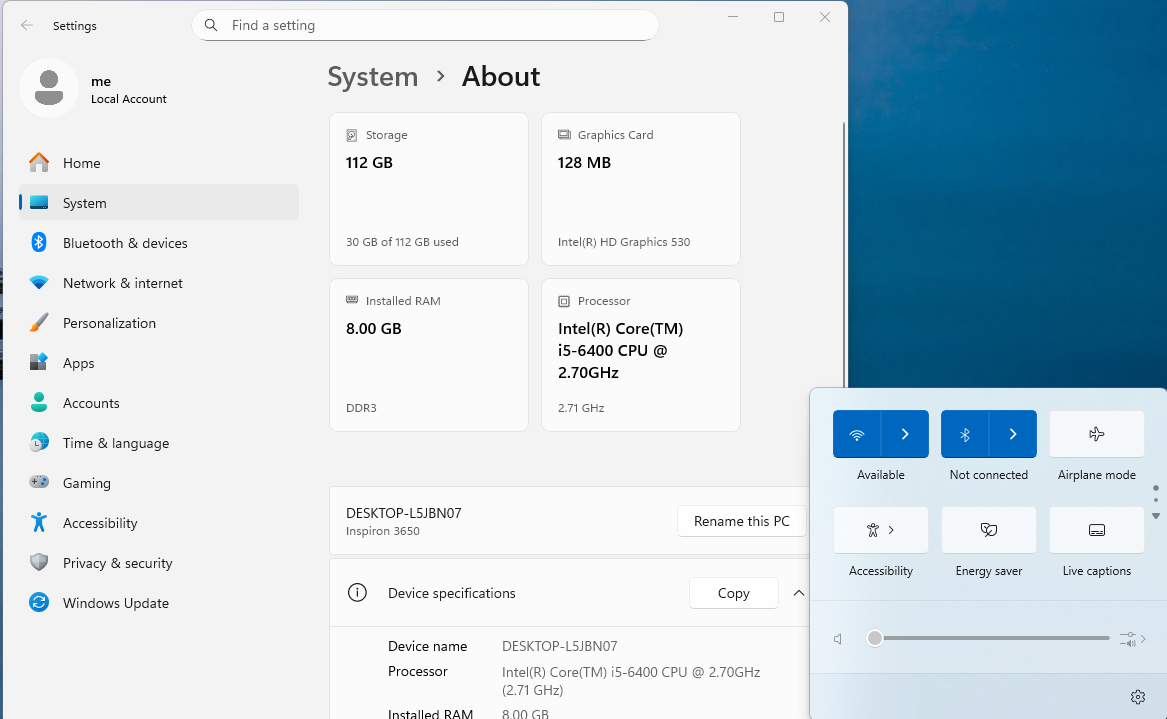
Task: Select Intel(R) HD Graphics 530 text
Action: 624,242
